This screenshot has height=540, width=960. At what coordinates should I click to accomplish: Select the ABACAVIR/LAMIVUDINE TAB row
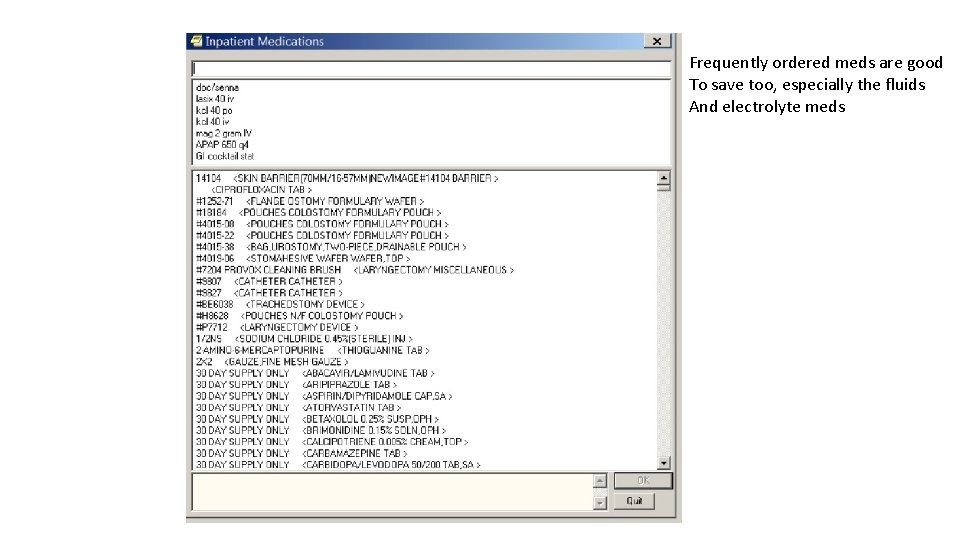315,373
